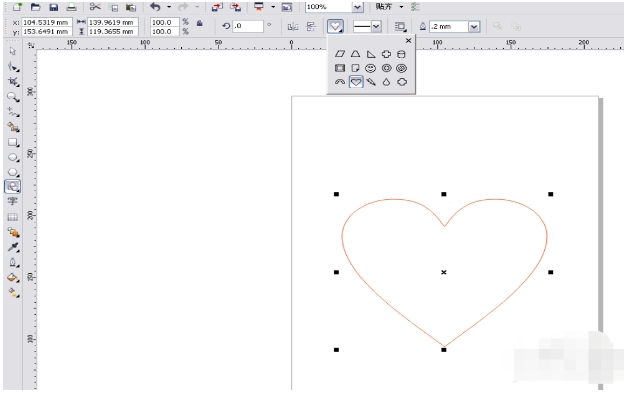Toggle the lock ratio padlock
This screenshot has width=625, height=412.
pos(200,24)
